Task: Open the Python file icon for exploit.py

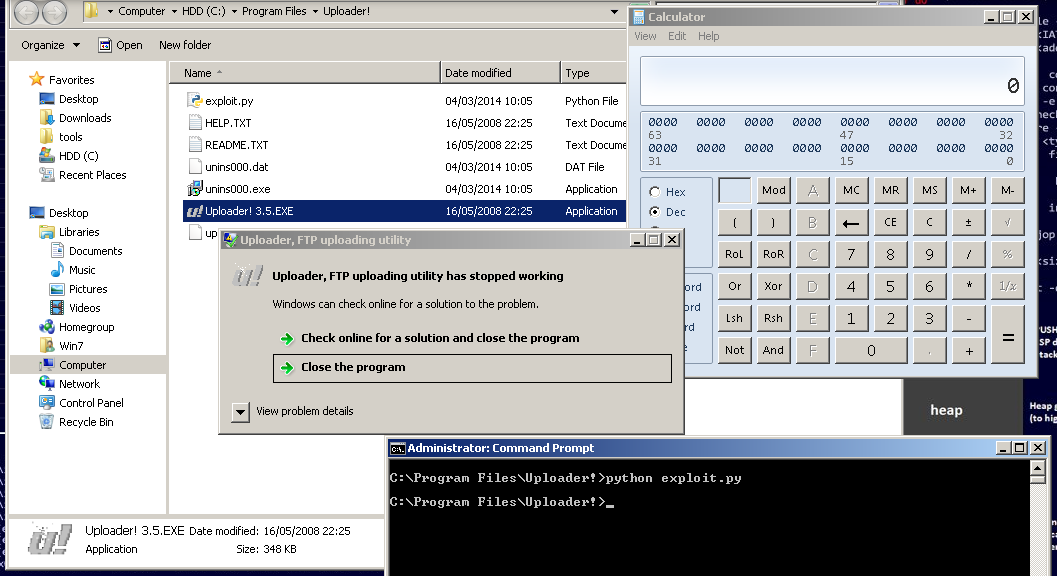Action: click(195, 100)
